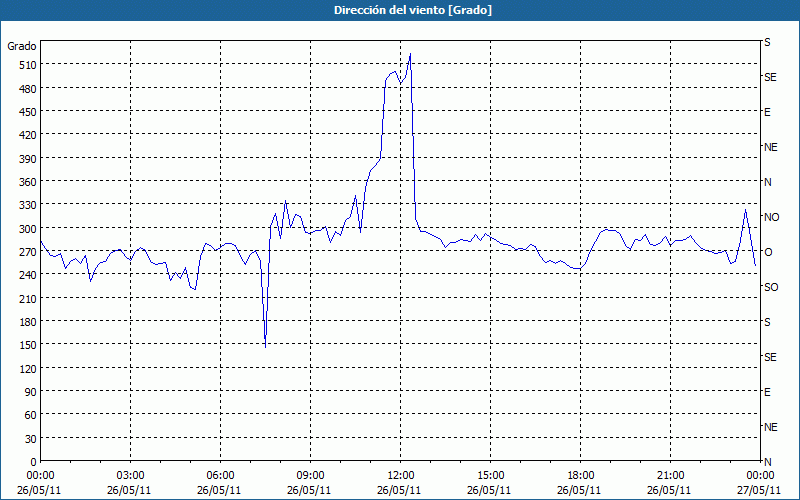
Task: Click the 90 degree axis label
Action: [31, 392]
